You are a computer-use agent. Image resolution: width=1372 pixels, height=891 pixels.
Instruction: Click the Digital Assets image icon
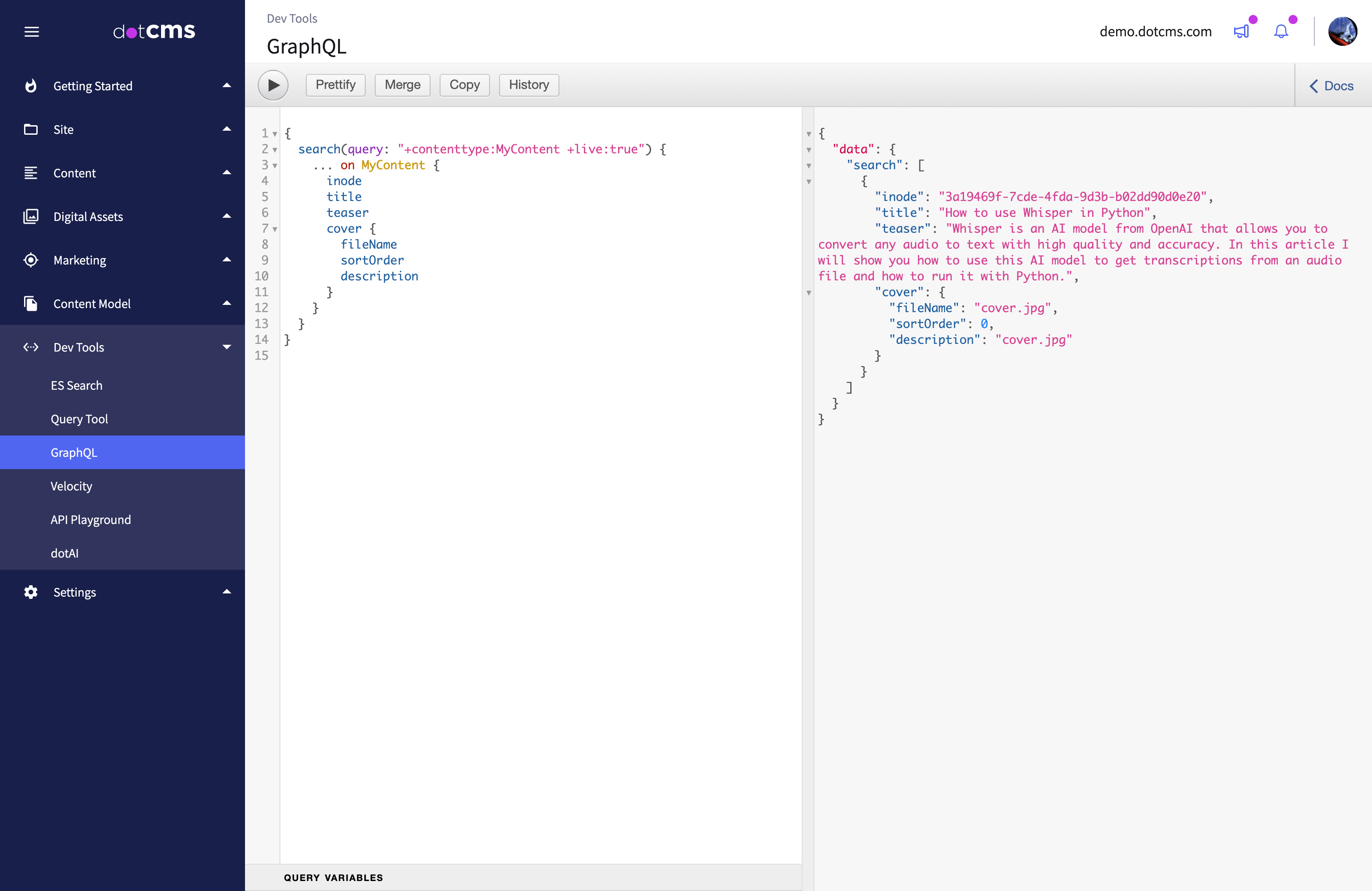click(30, 216)
